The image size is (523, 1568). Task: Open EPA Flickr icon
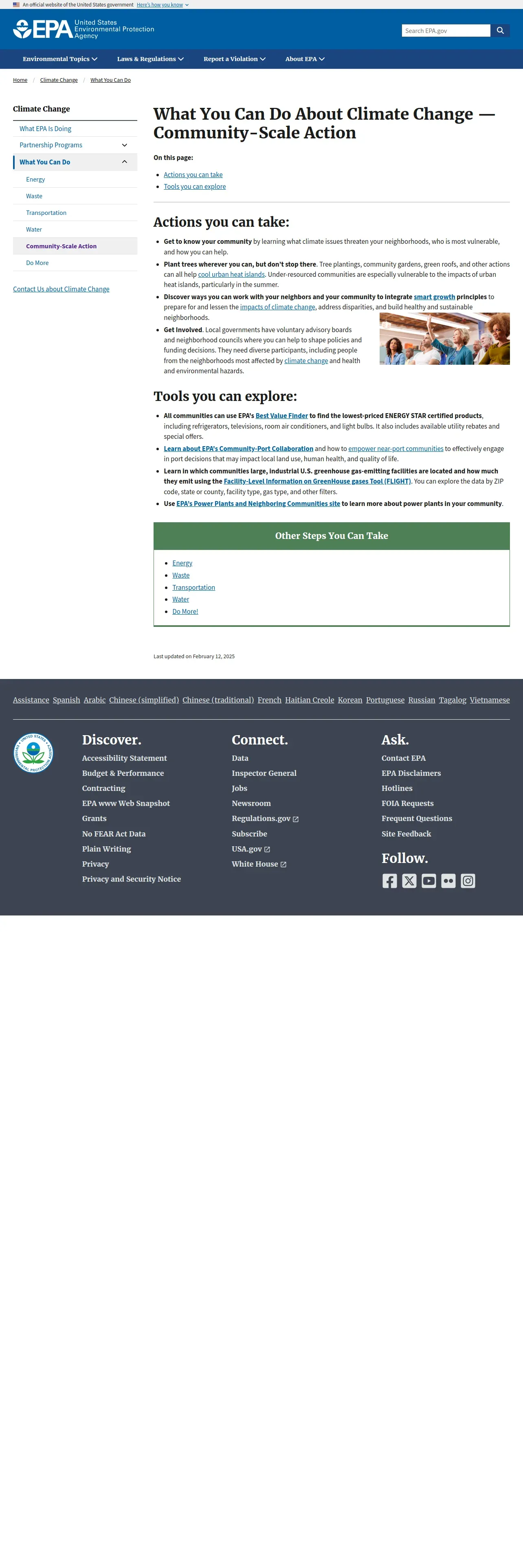(448, 881)
